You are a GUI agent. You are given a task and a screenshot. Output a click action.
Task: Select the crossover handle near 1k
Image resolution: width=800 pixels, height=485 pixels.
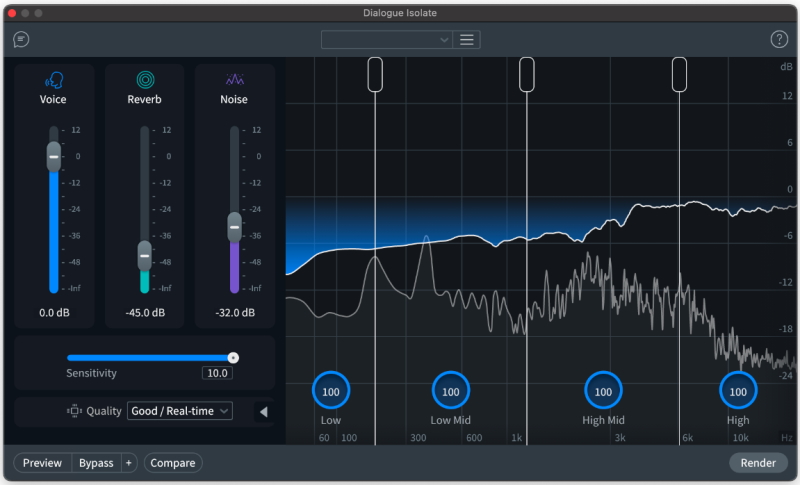(527, 74)
